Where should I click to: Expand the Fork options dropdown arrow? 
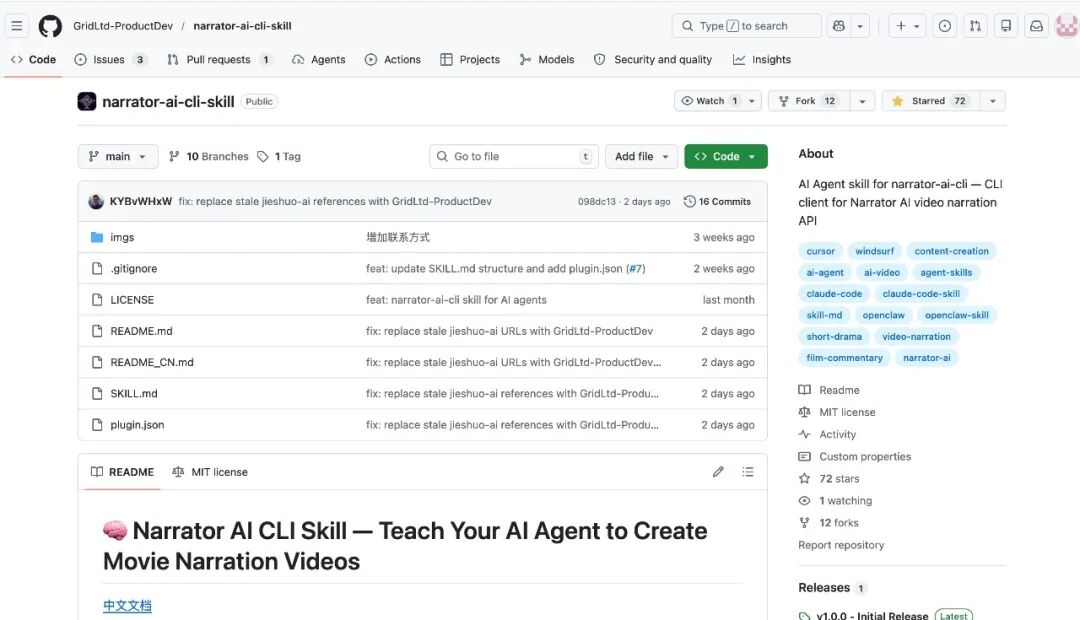click(x=862, y=101)
